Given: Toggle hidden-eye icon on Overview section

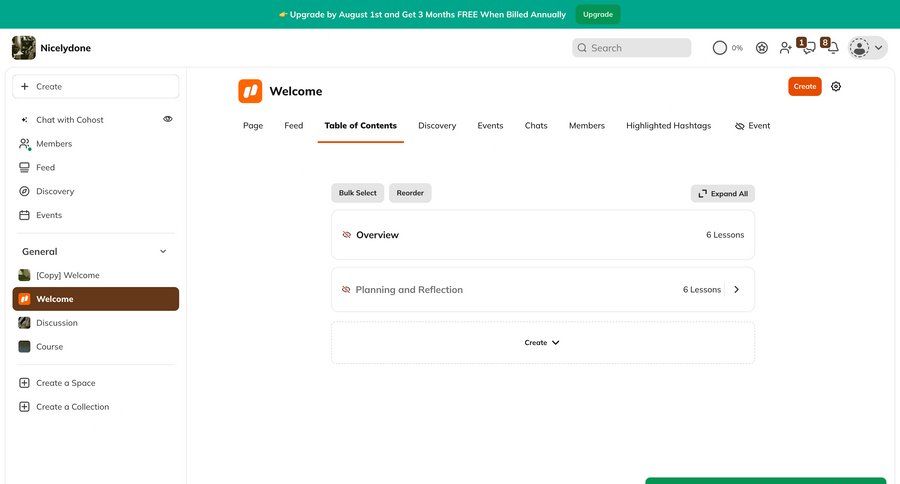Looking at the screenshot, I should coord(347,235).
